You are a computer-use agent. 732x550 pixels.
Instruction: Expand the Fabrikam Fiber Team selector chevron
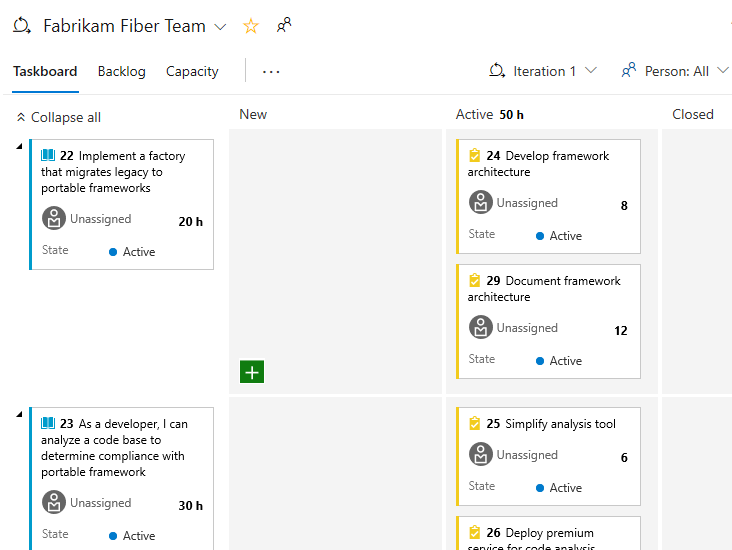coord(221,27)
